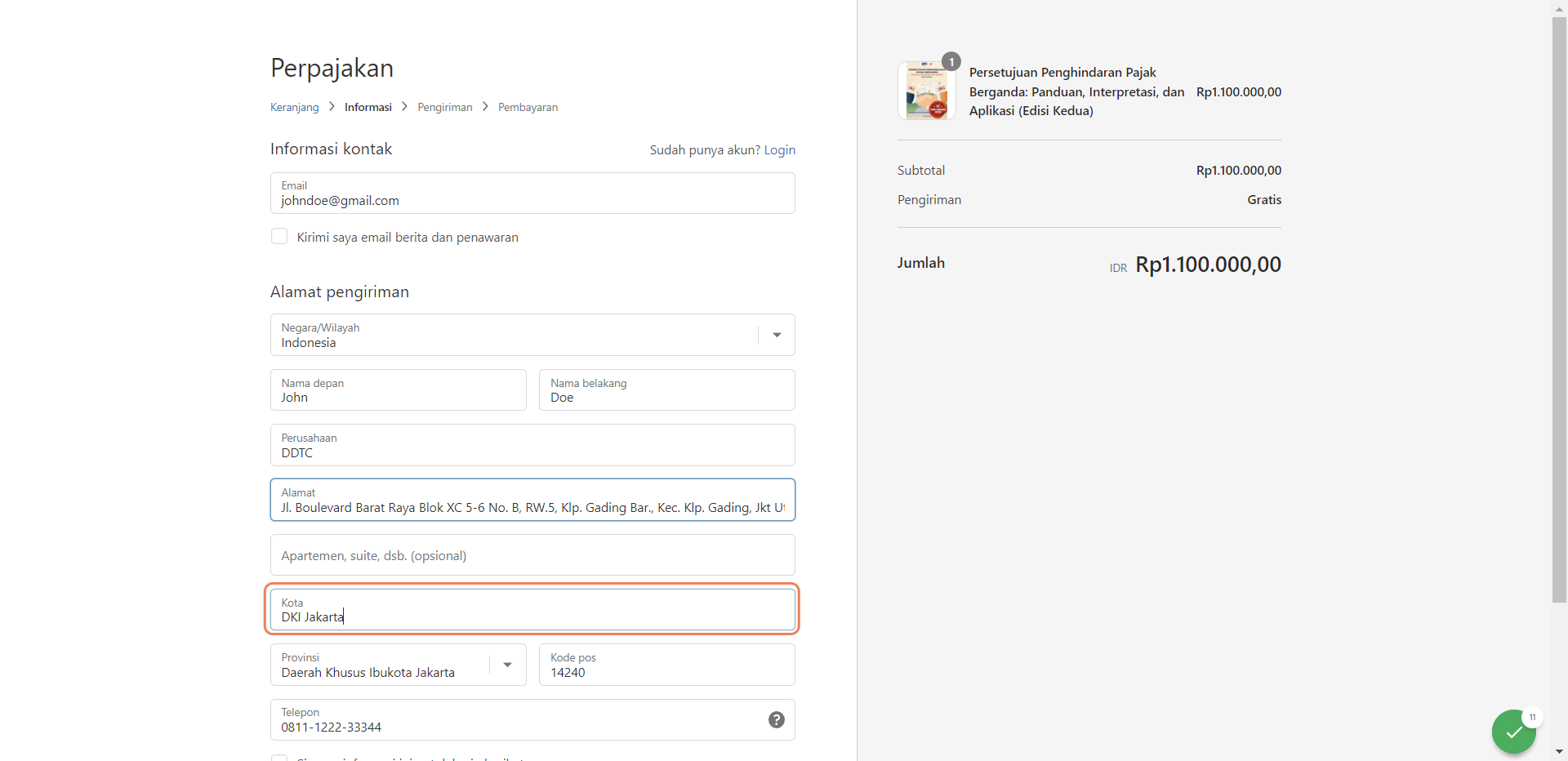This screenshot has height=761, width=1568.
Task: Click the Apartemen, suite optional field
Action: (532, 555)
